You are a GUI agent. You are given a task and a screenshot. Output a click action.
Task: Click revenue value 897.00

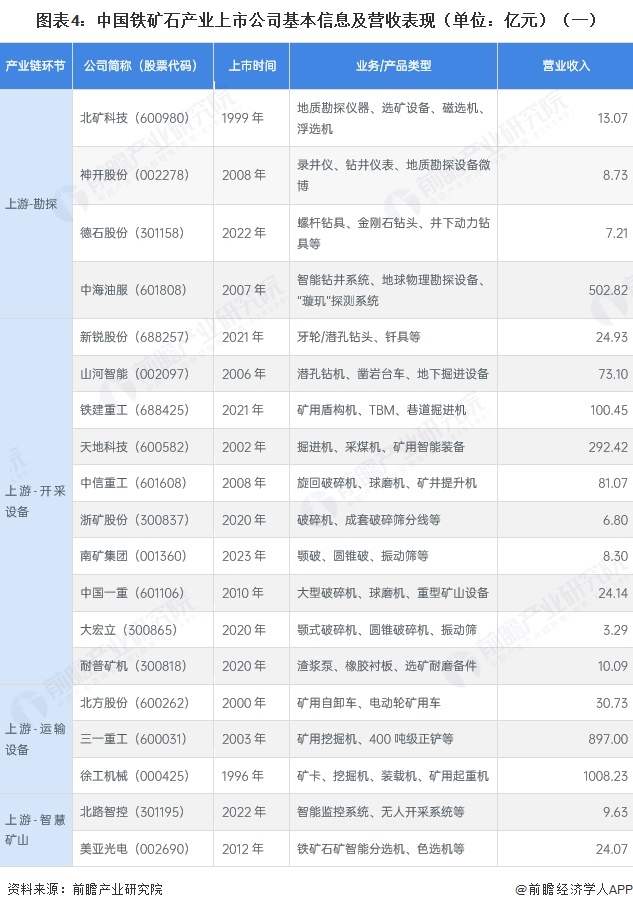[x=608, y=739]
